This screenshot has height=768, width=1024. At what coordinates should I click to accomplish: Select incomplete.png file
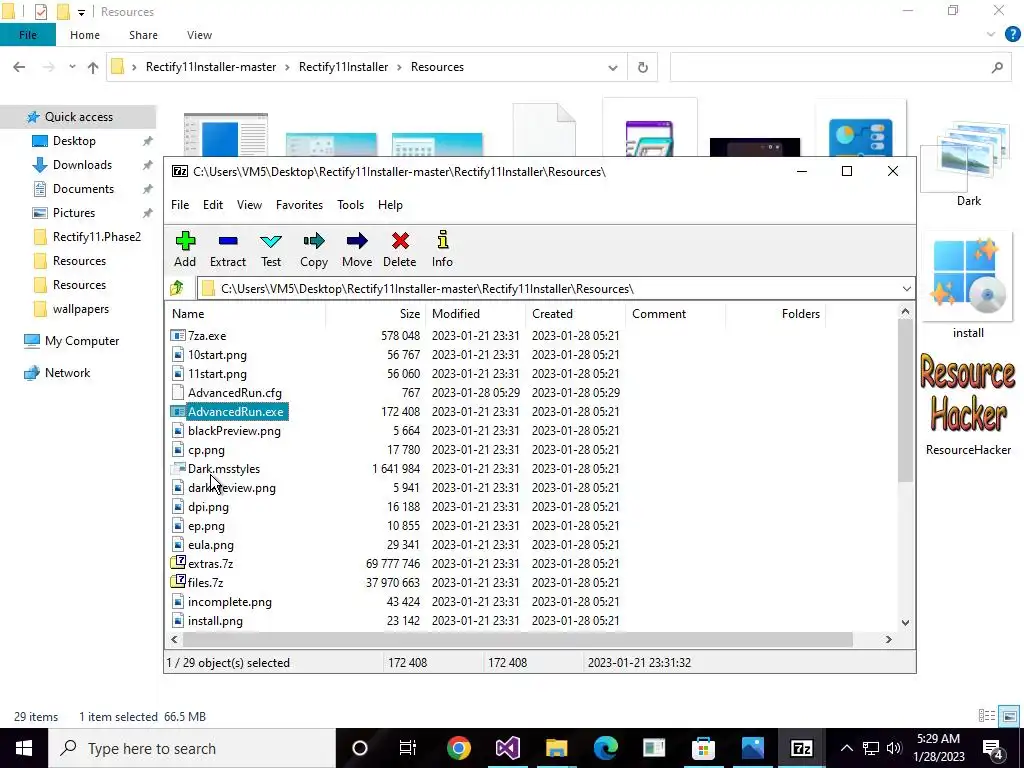point(230,601)
